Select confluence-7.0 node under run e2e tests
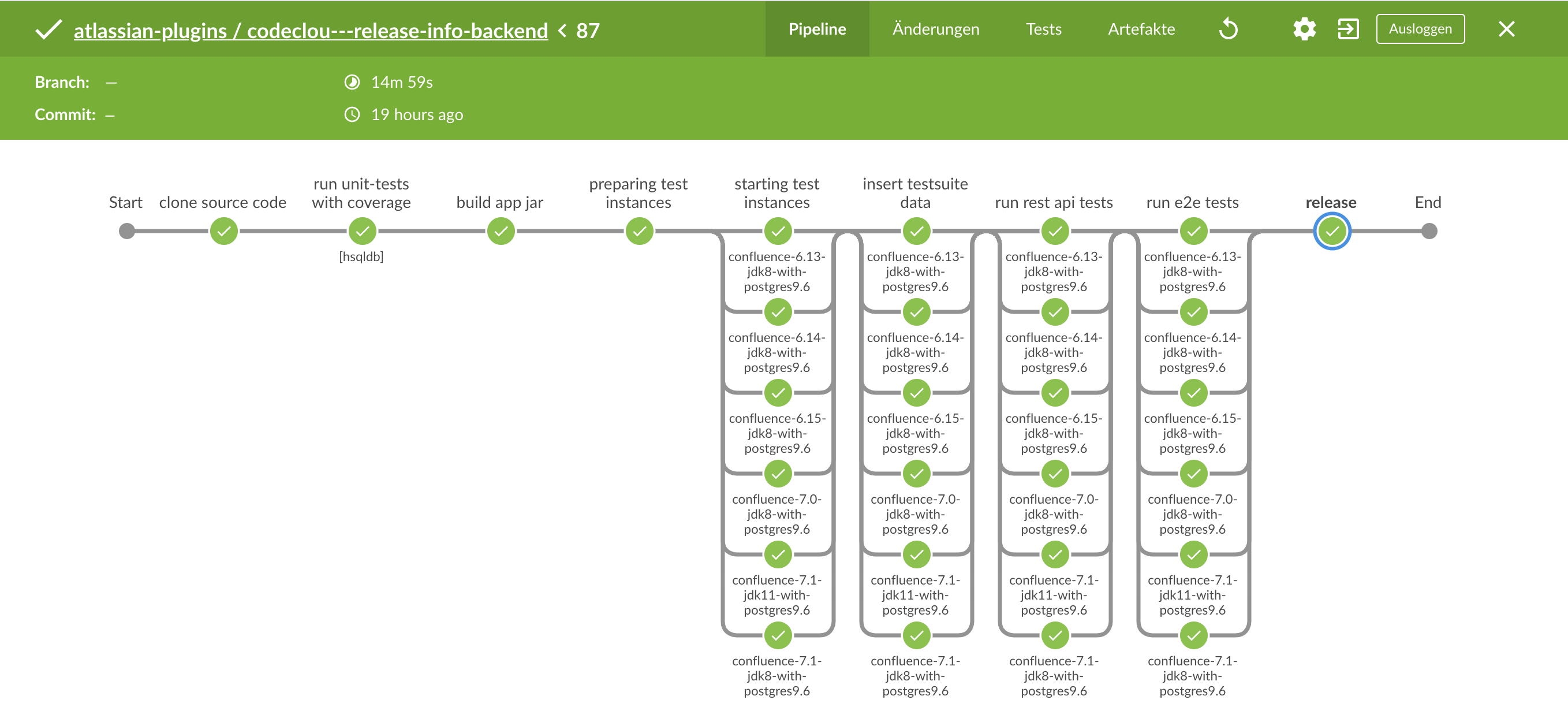The height and width of the screenshot is (722, 1568). (1194, 474)
